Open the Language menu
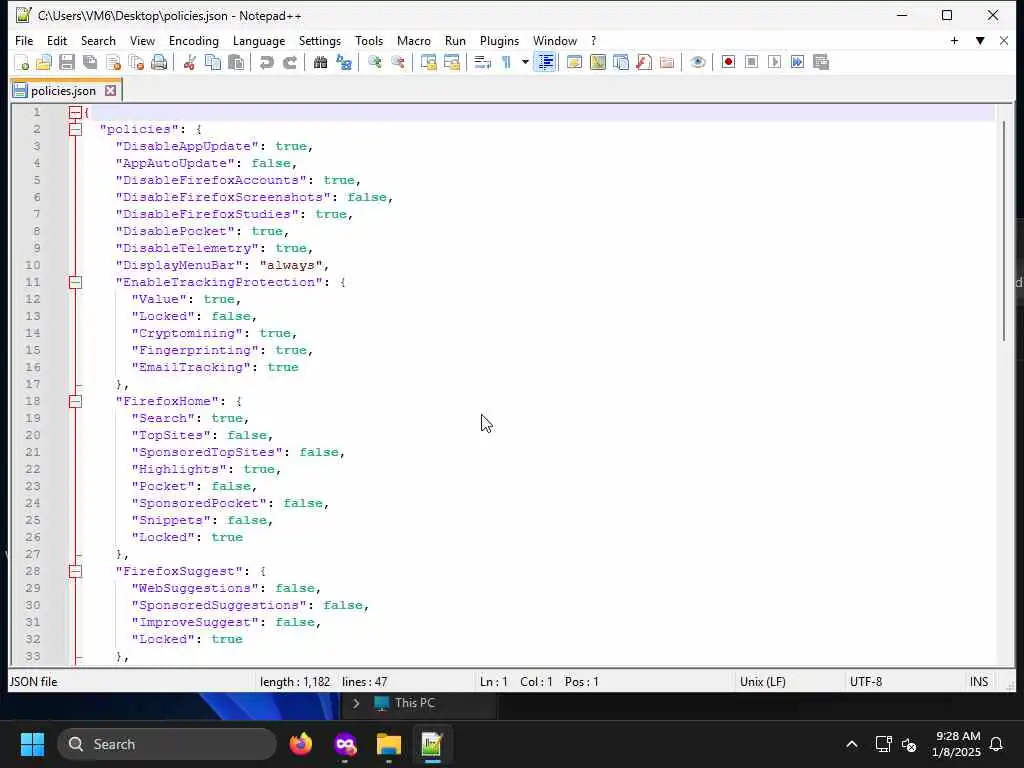The height and width of the screenshot is (768, 1024). click(259, 40)
